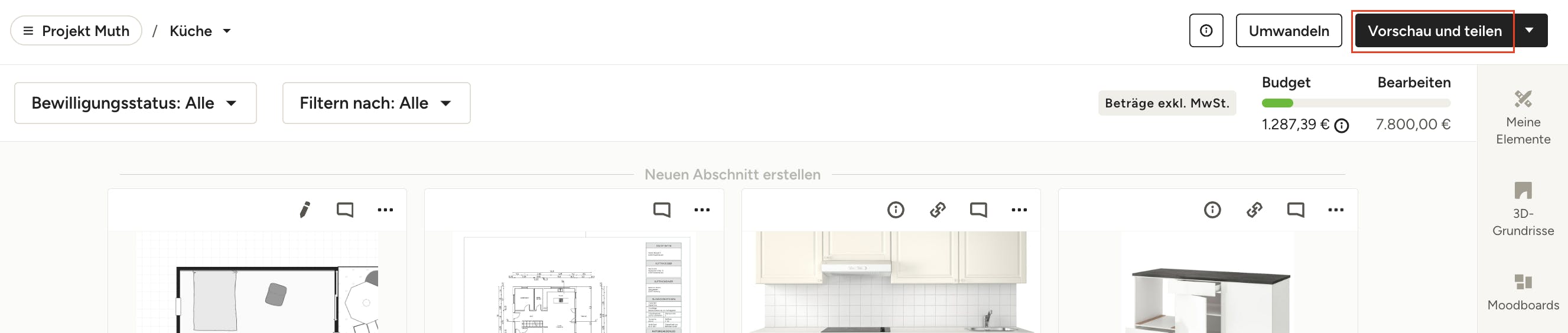This screenshot has height=333, width=1568.
Task: Click Neuen Abschnitt erstellen divider
Action: tap(731, 175)
